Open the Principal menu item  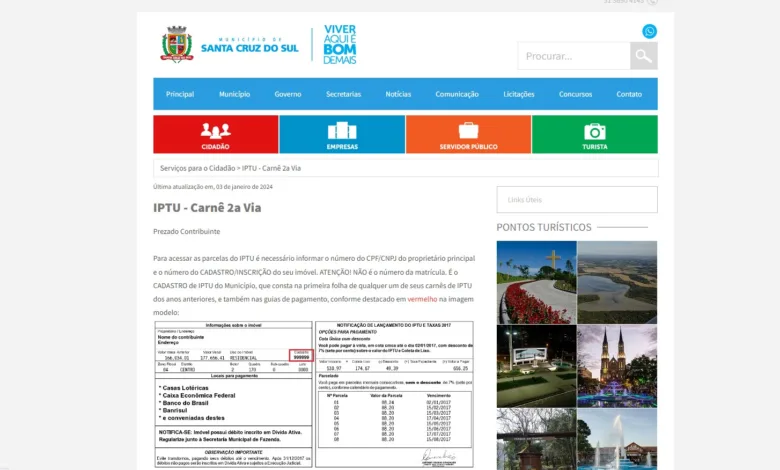pos(180,94)
